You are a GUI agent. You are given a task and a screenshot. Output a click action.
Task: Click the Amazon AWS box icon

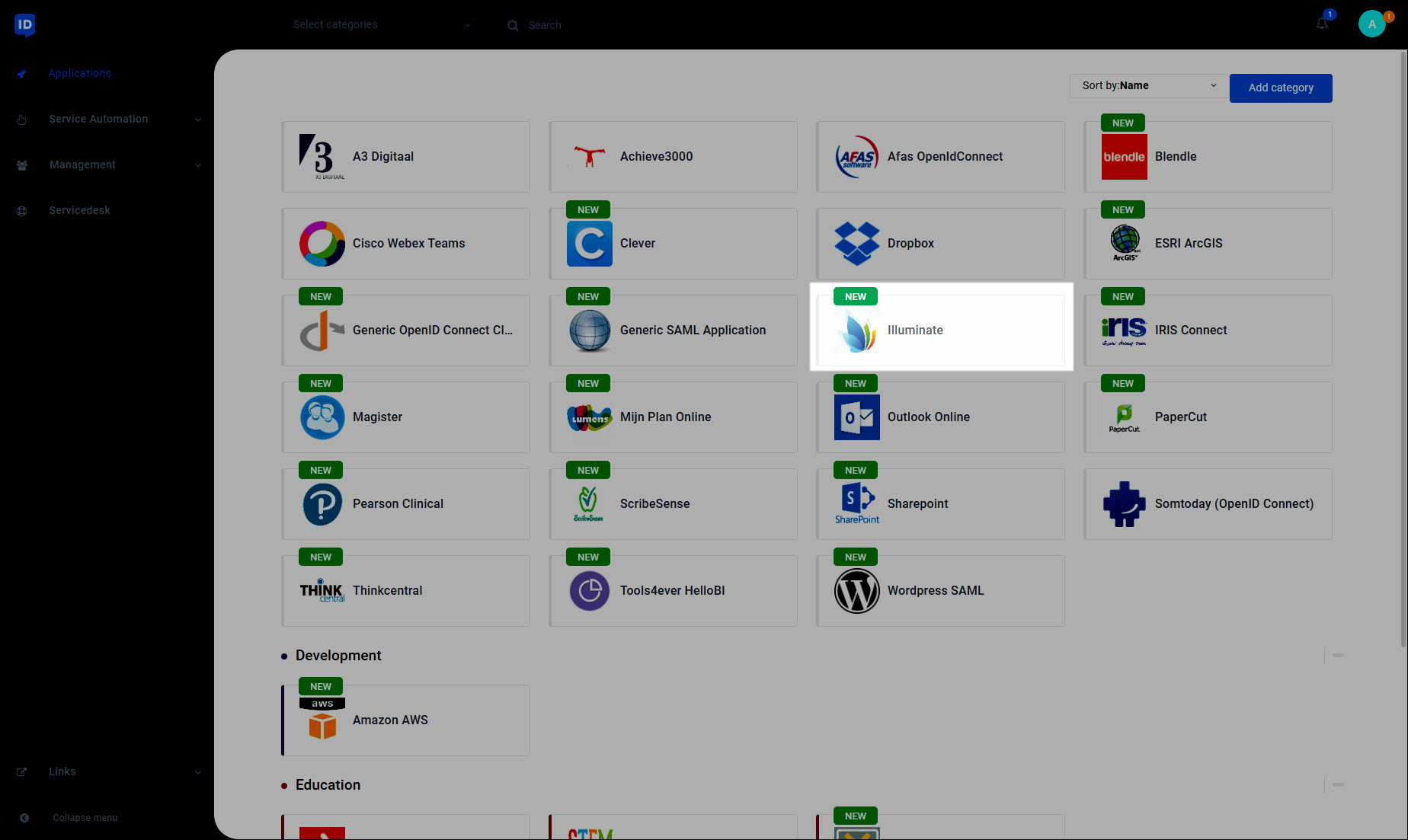click(322, 720)
